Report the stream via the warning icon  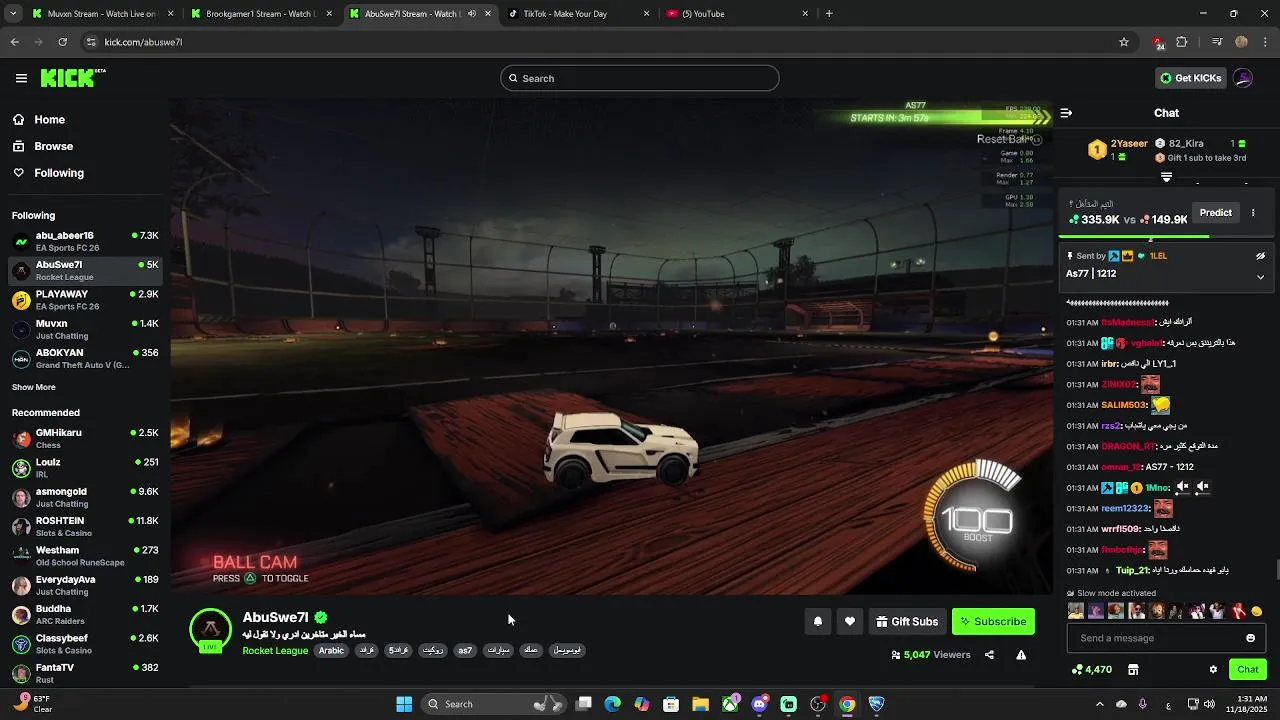coord(1021,655)
